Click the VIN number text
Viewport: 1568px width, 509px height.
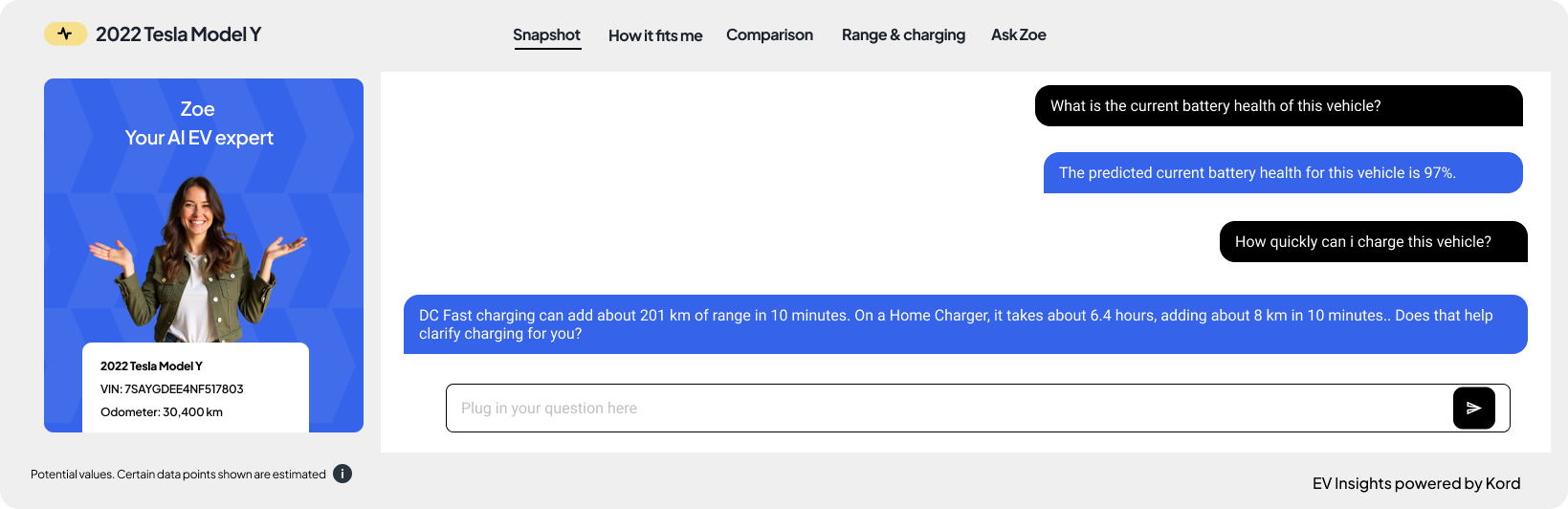pos(172,389)
